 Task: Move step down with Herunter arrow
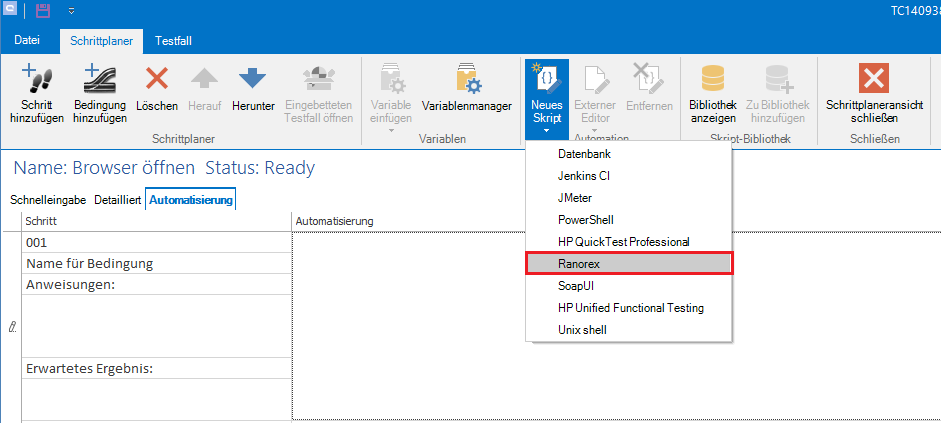253,80
